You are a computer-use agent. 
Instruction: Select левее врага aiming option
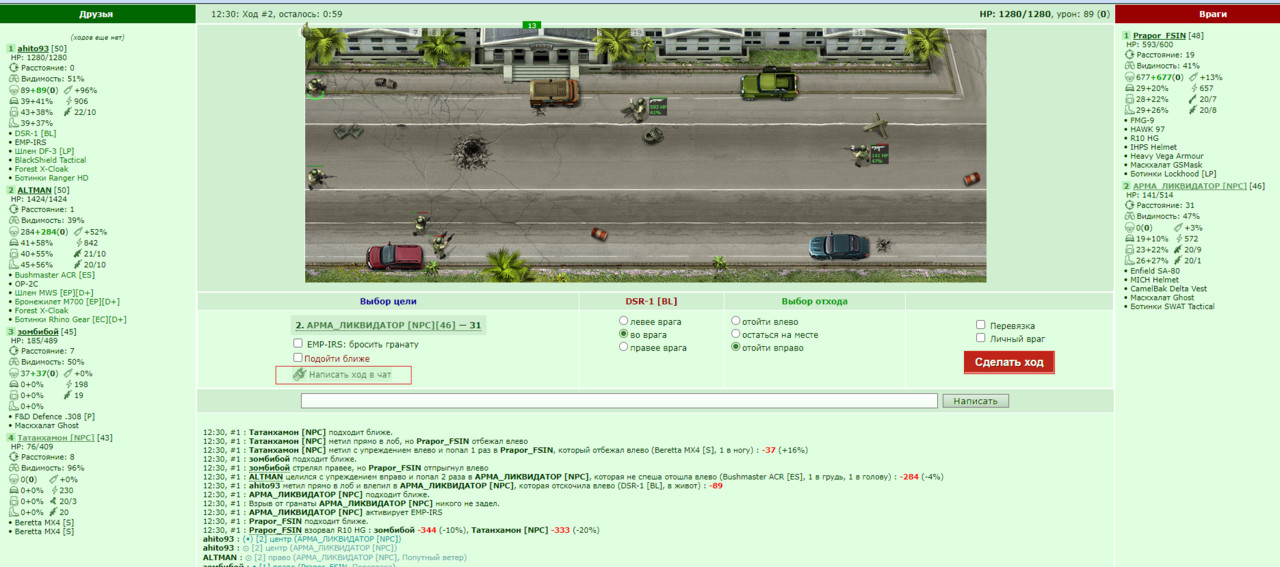[x=624, y=320]
